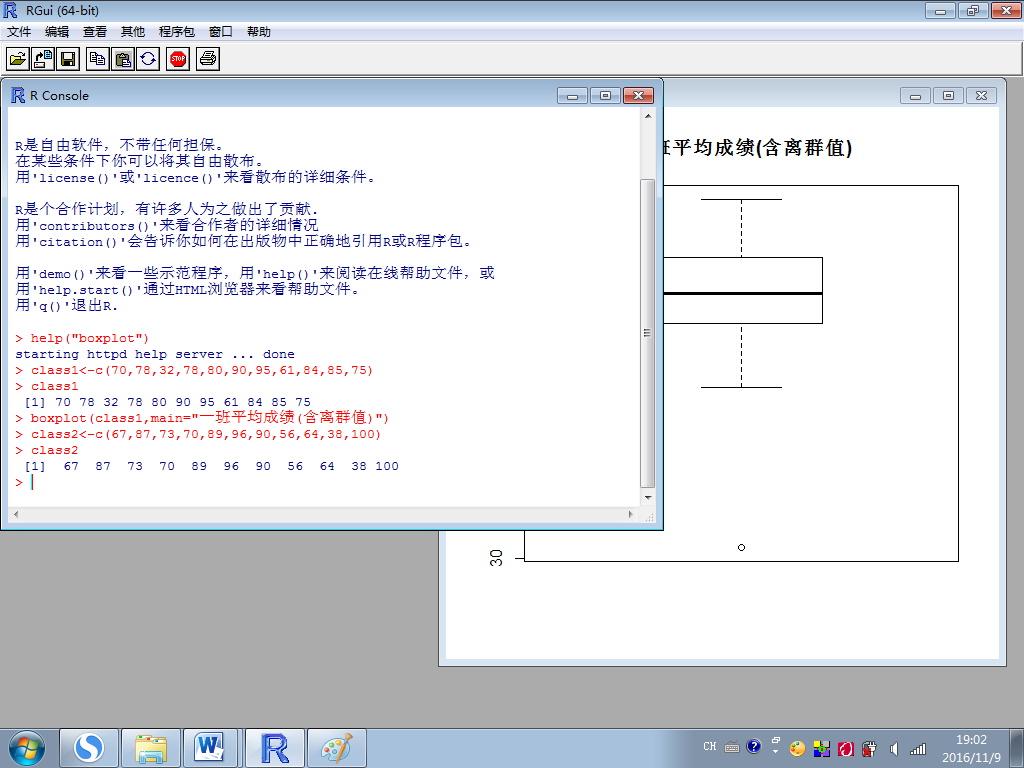Image resolution: width=1024 pixels, height=768 pixels.
Task: Click the 'starting httpd help server' output line
Action: point(155,354)
